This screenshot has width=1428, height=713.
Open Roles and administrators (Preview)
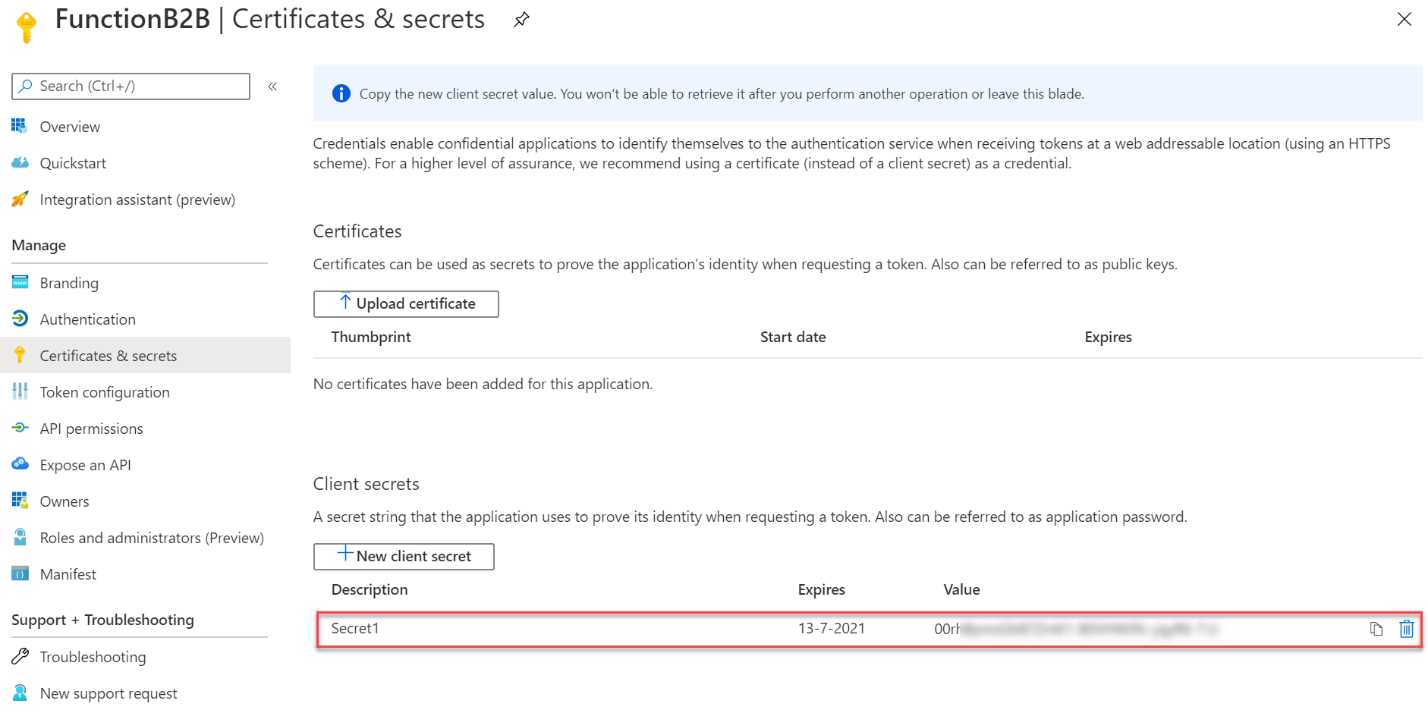click(x=151, y=537)
